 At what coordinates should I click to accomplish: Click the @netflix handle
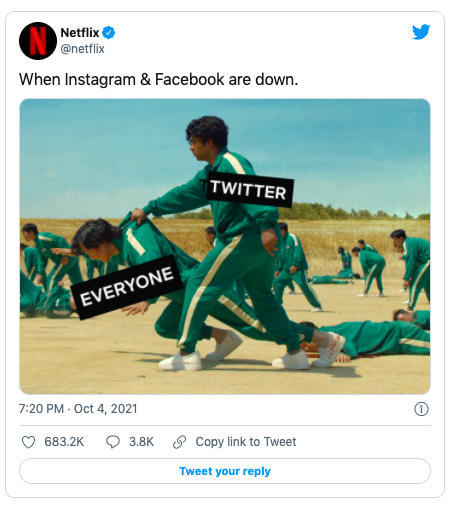click(82, 49)
